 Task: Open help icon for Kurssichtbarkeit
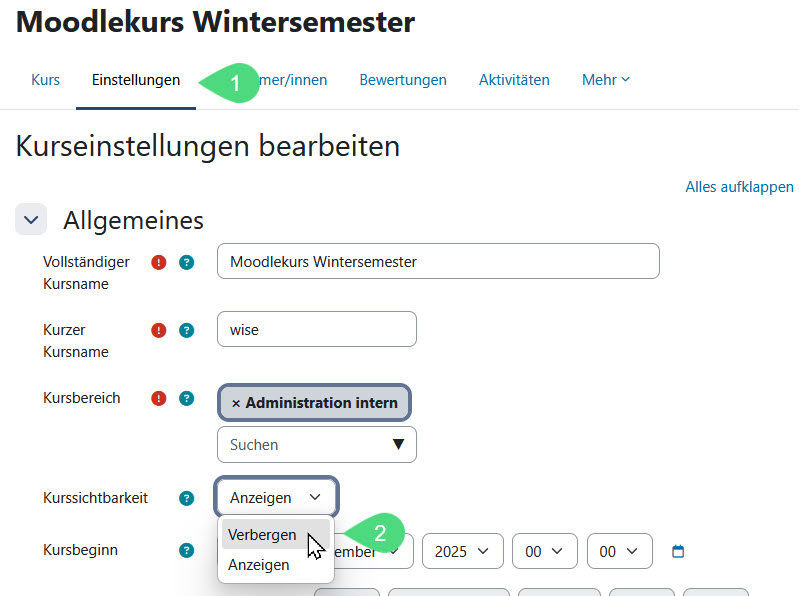[x=187, y=498]
